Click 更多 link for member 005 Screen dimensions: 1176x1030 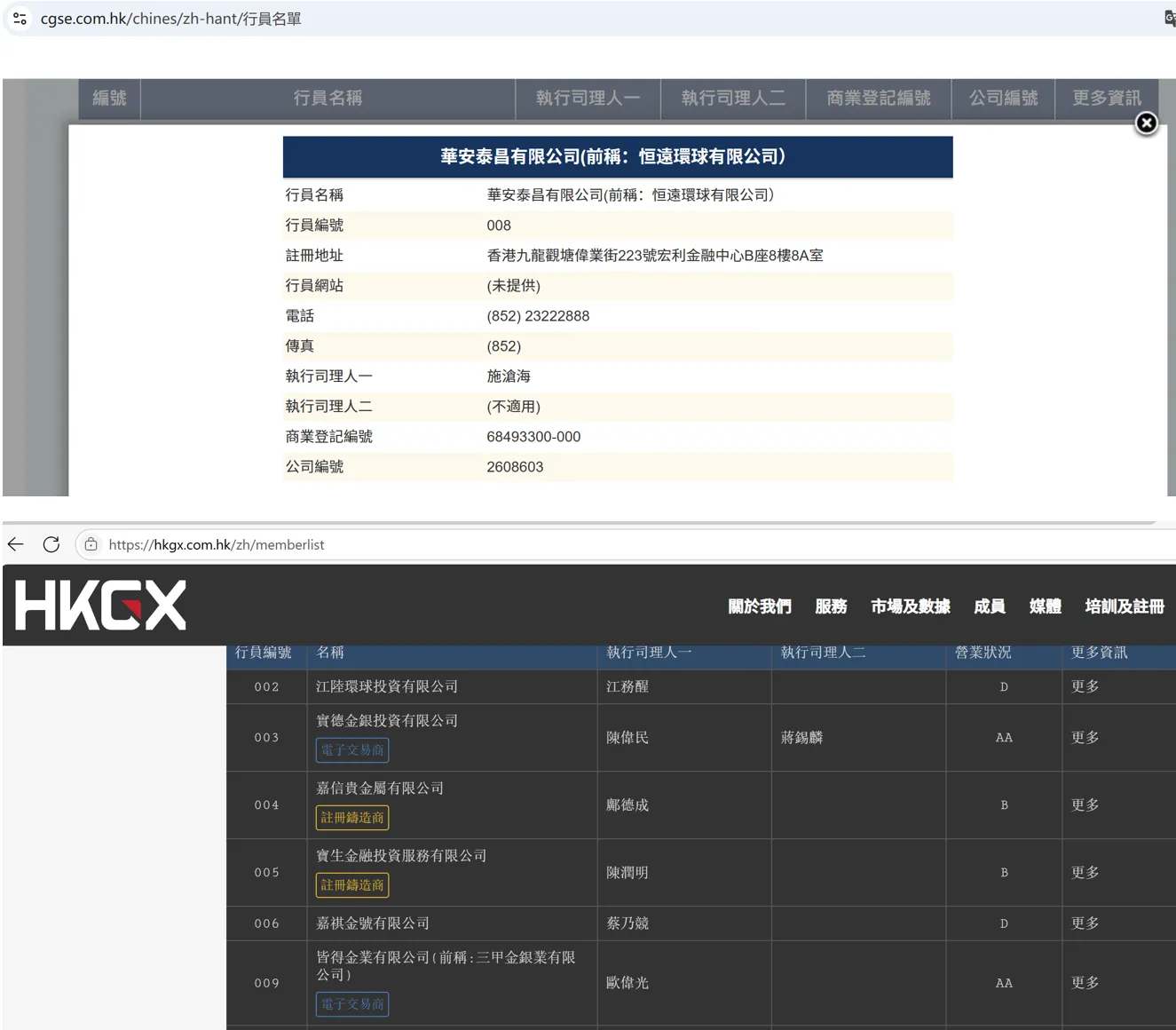(x=1085, y=872)
